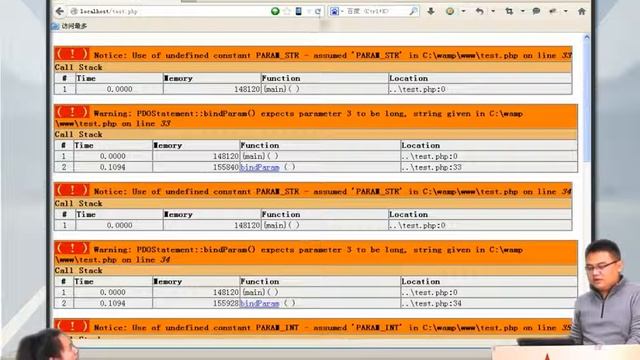
Task: Click location text ..\test.php:34
Action: pos(431,304)
